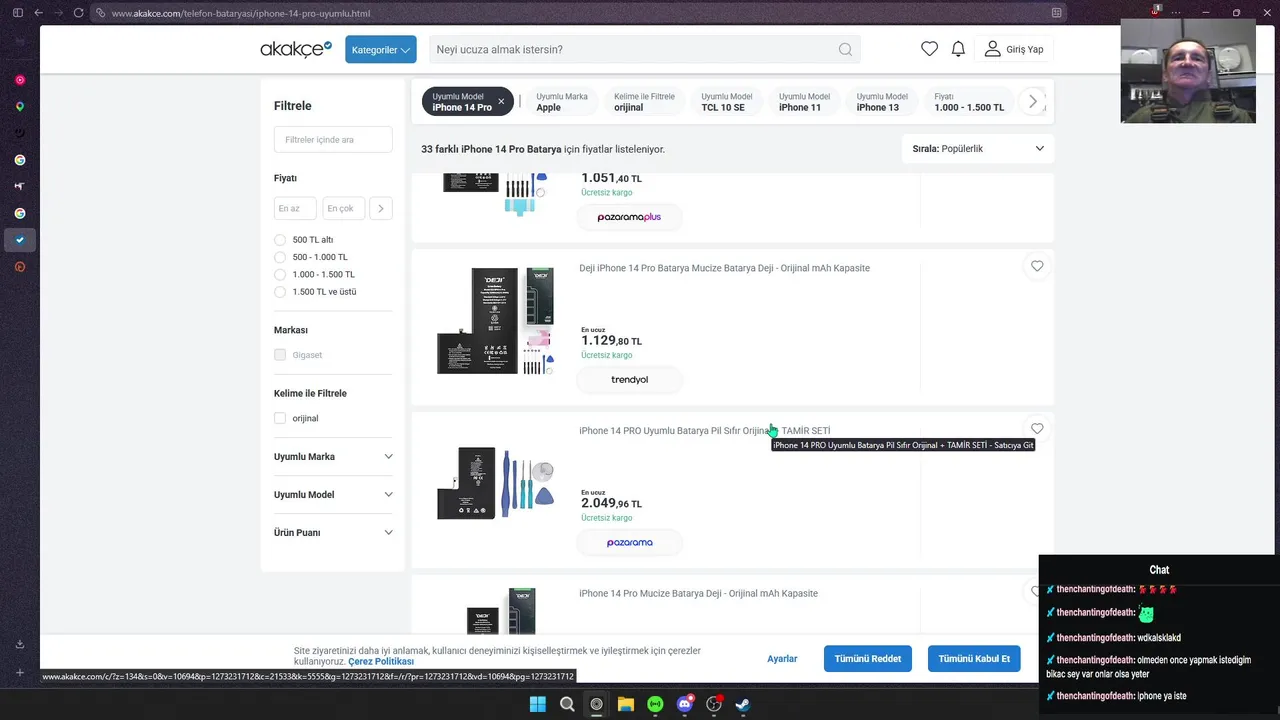This screenshot has width=1280, height=720.
Task: Open the TAMİR SETİ battery product thumbnail
Action: click(495, 484)
